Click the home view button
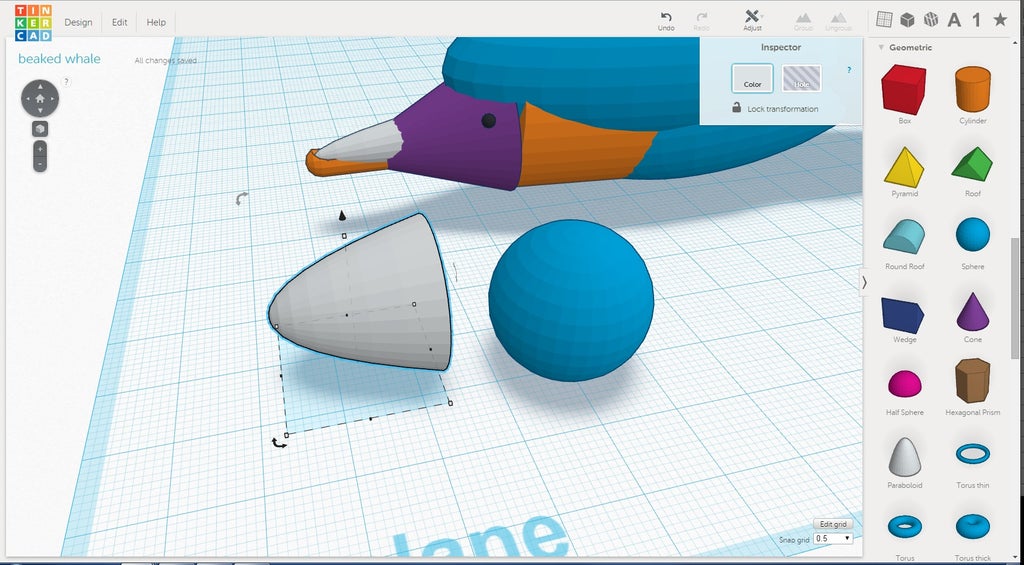Screen dimensions: 1024x565 click(40, 99)
